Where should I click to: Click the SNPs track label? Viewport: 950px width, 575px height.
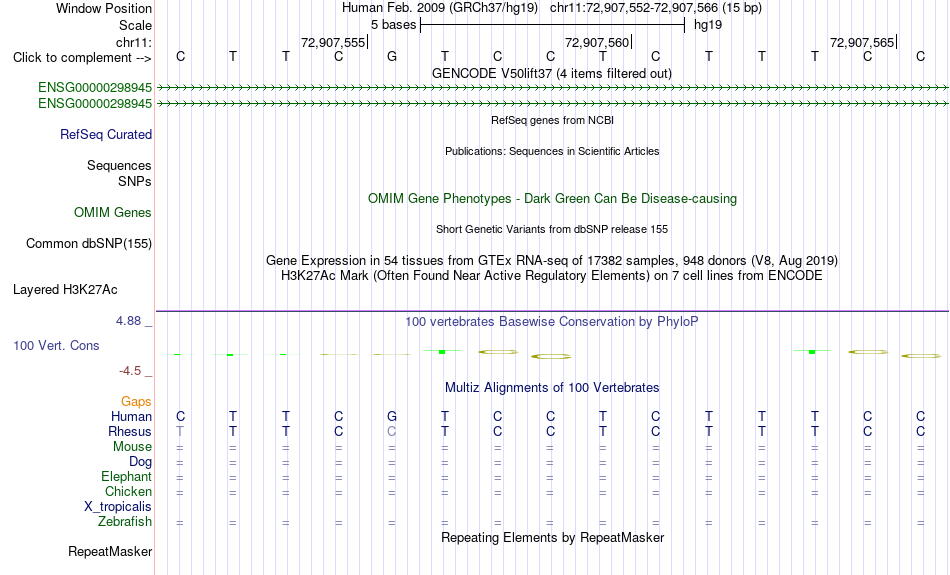click(x=135, y=181)
